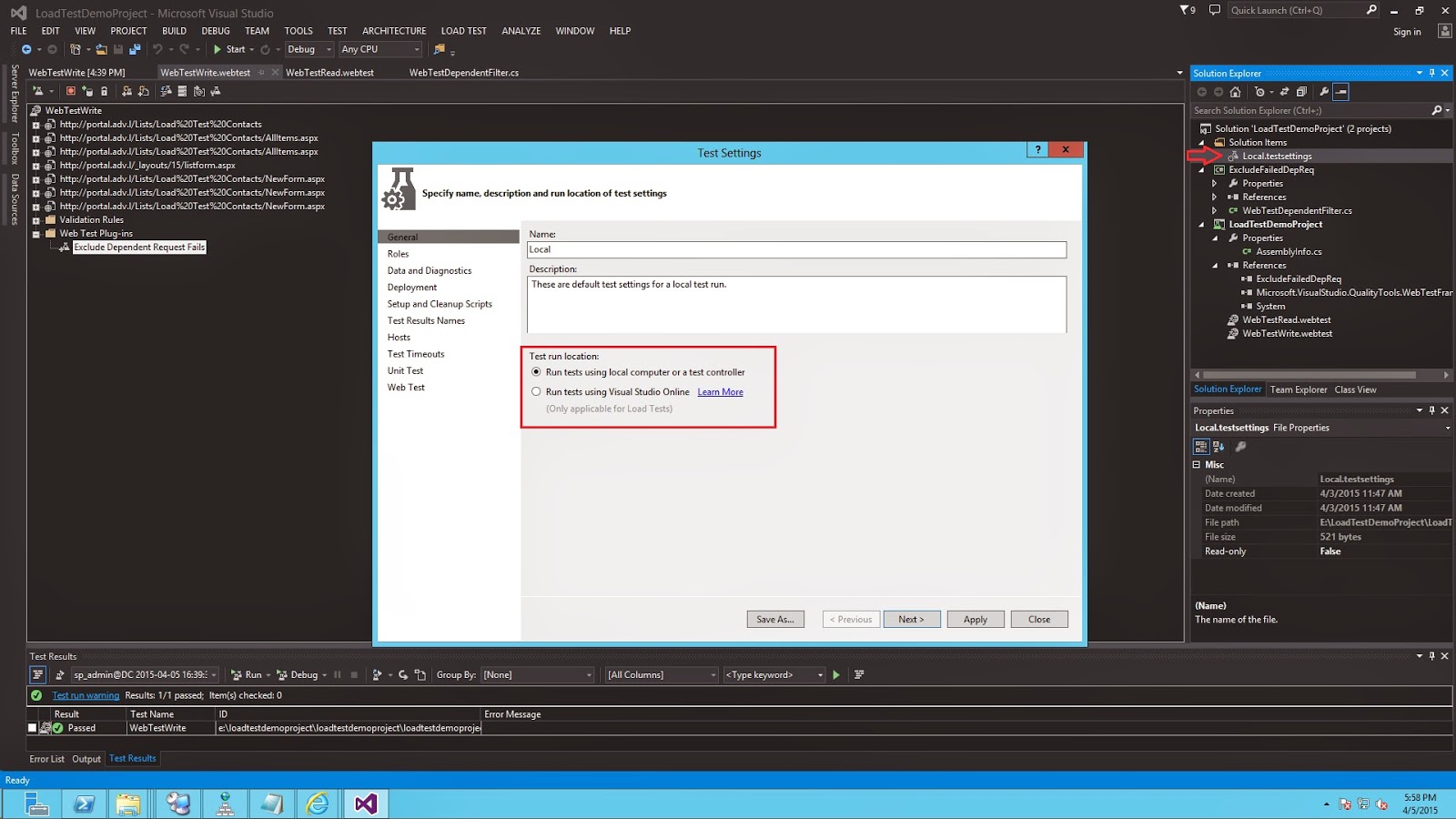Launch Internet Explorer from the taskbar

coord(318,804)
